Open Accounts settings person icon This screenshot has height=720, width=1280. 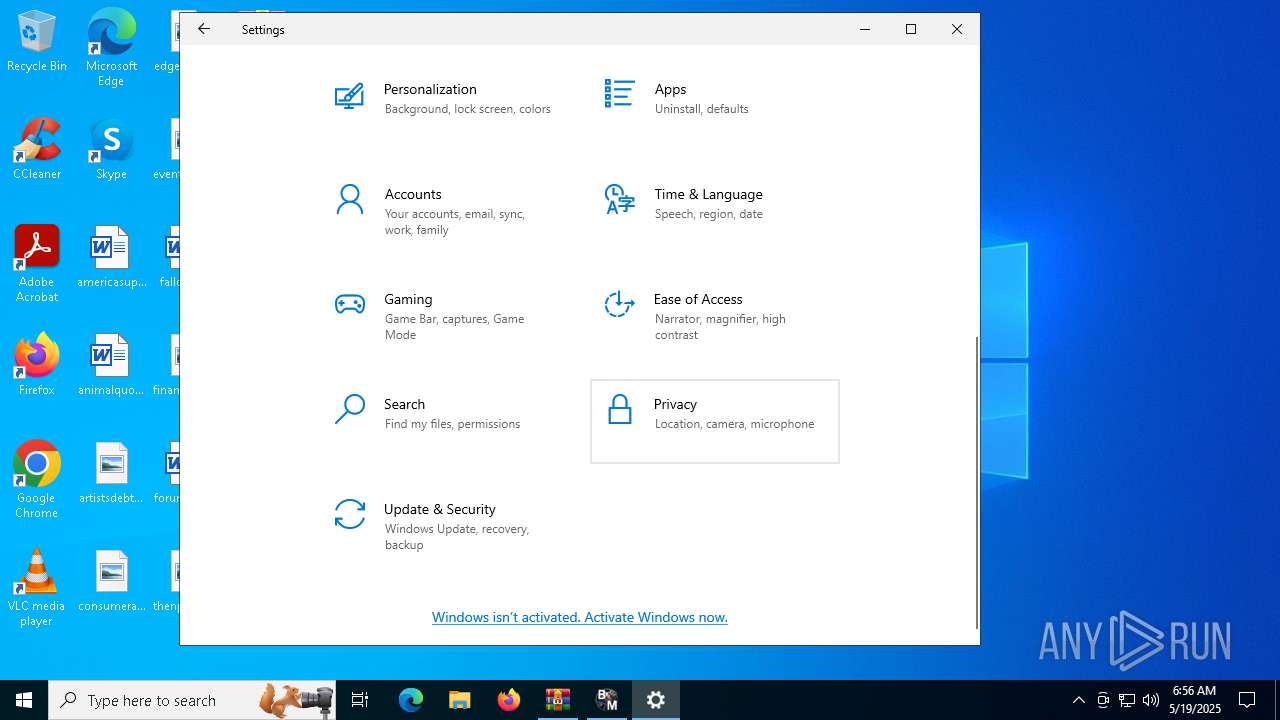349,199
